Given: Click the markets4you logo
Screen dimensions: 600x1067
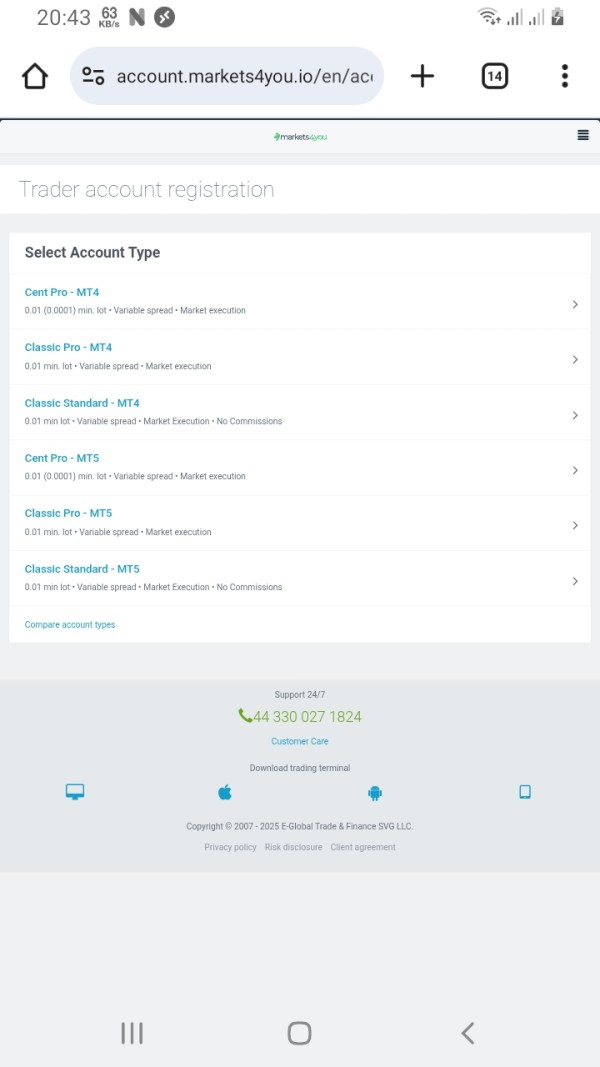Looking at the screenshot, I should pos(300,137).
